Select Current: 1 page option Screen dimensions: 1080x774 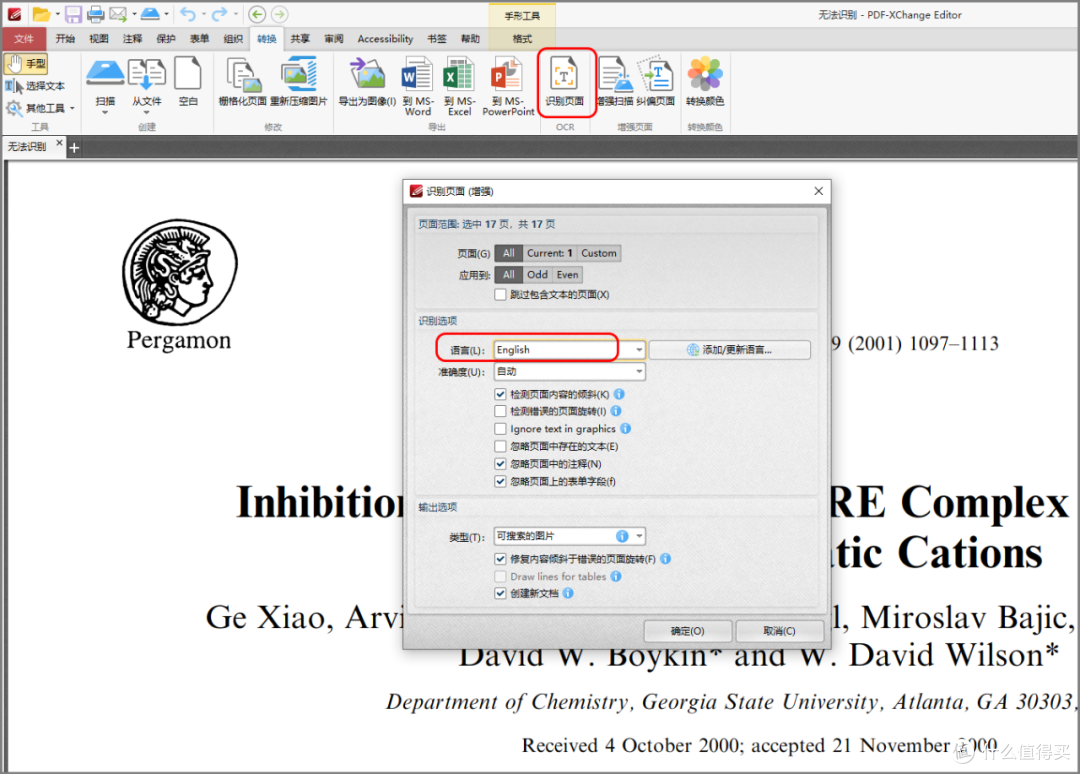(550, 253)
